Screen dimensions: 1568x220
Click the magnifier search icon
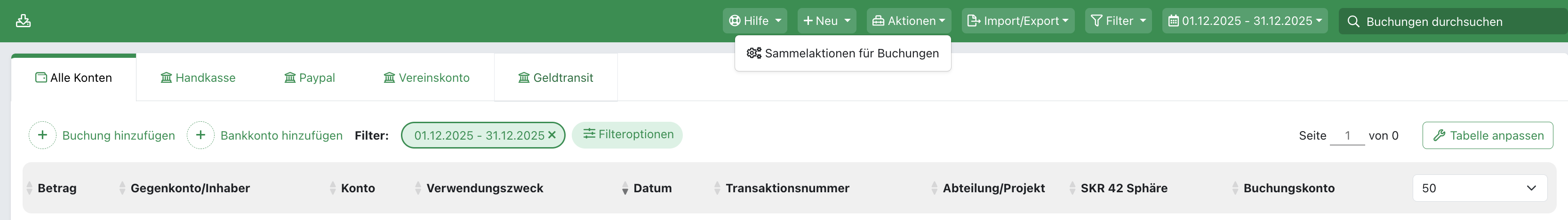tap(1353, 21)
